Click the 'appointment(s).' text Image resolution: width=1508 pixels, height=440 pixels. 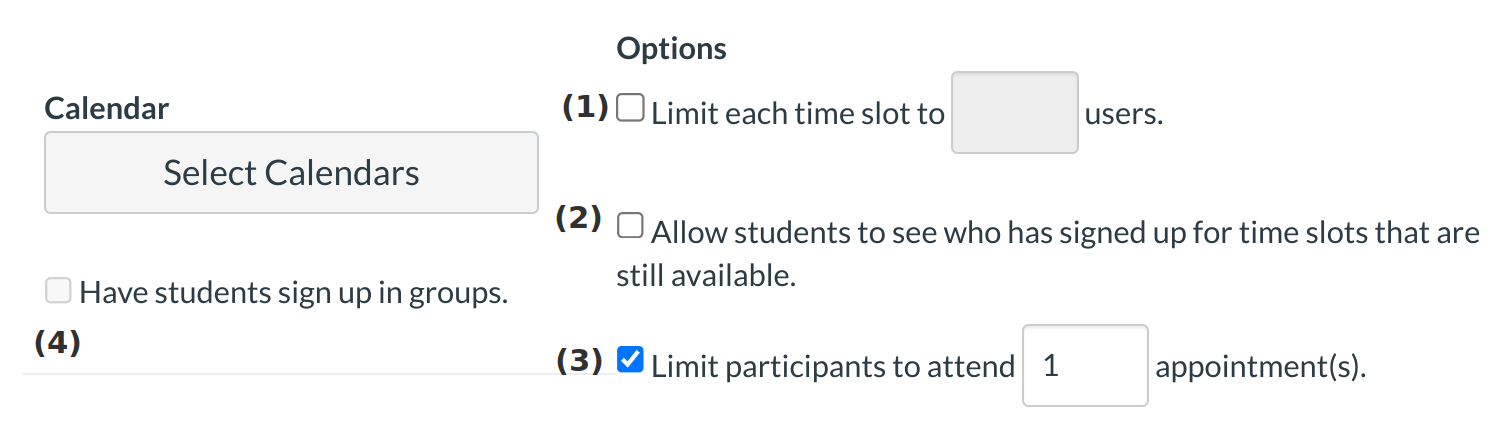coord(1260,367)
